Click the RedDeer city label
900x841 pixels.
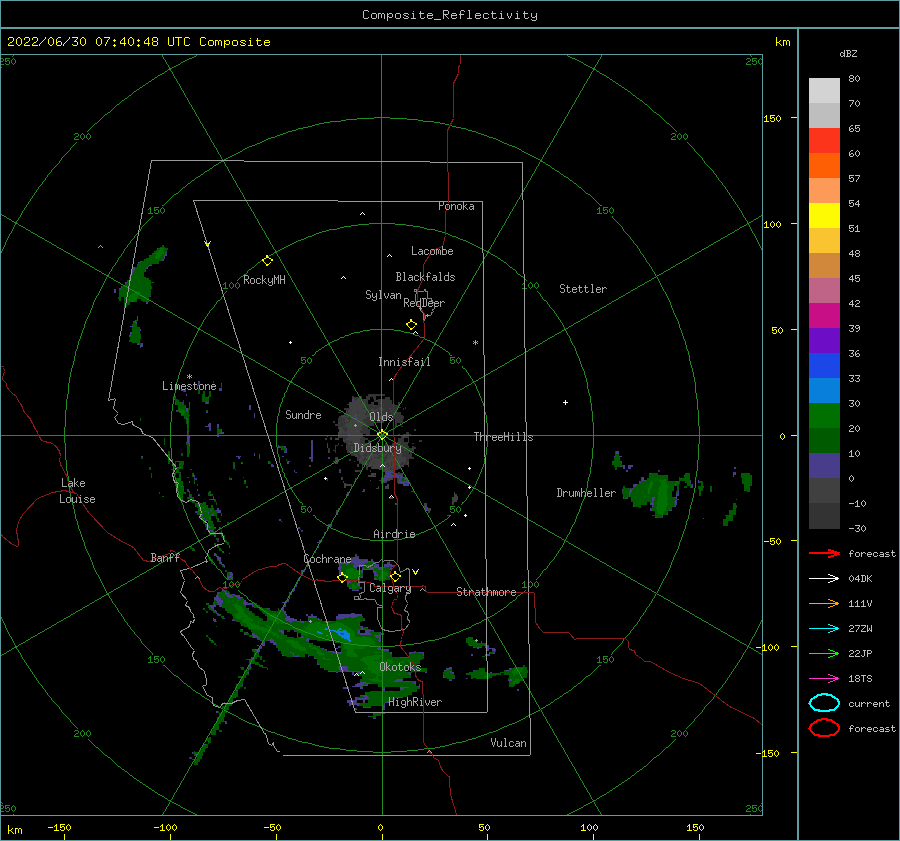click(x=424, y=303)
